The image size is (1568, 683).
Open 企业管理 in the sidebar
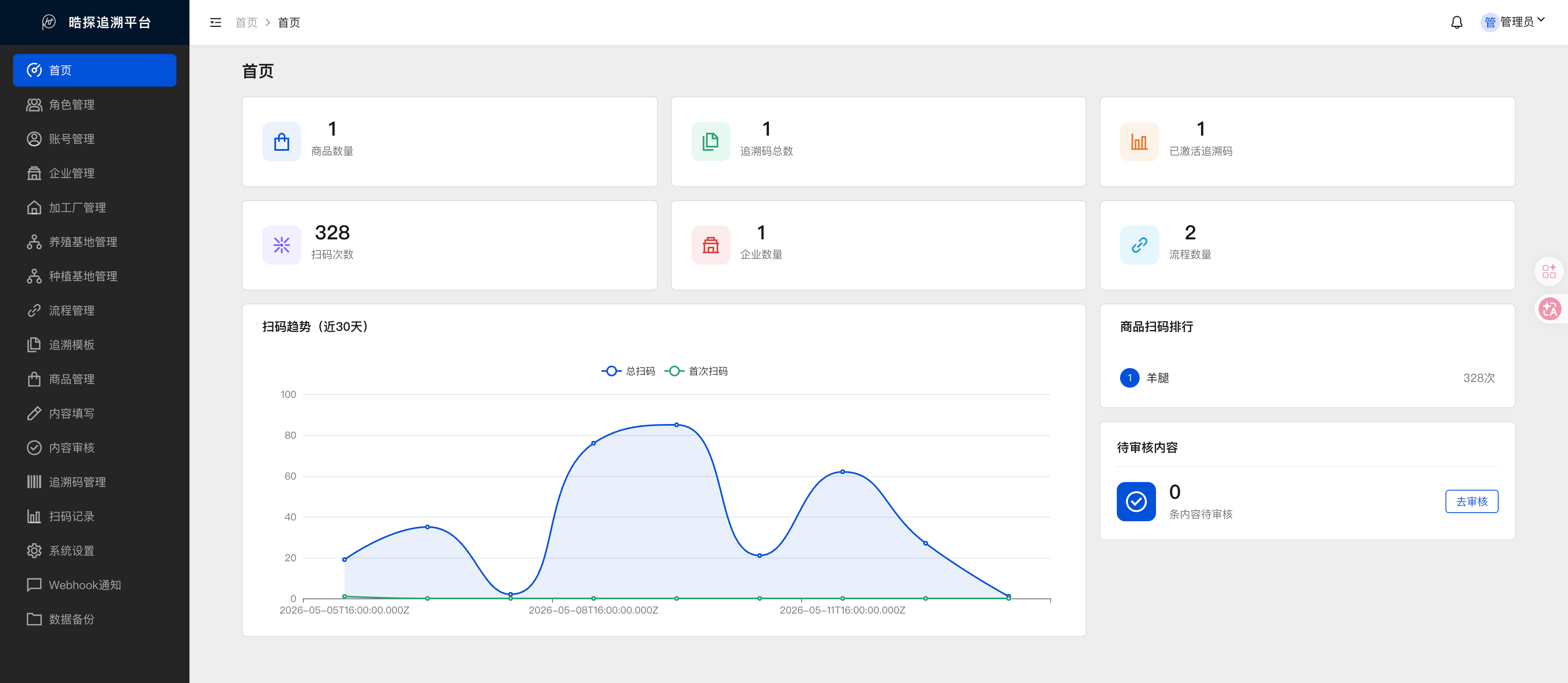[94, 174]
